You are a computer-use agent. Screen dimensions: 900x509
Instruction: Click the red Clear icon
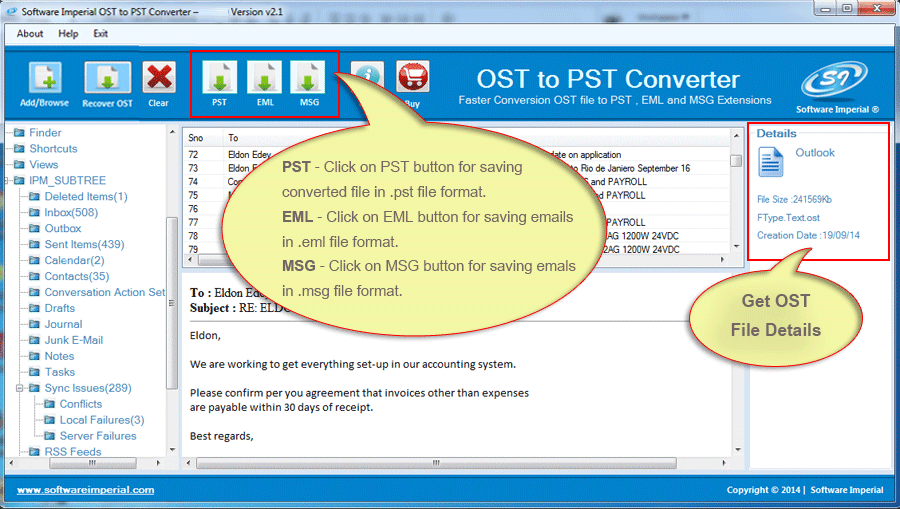[x=159, y=77]
